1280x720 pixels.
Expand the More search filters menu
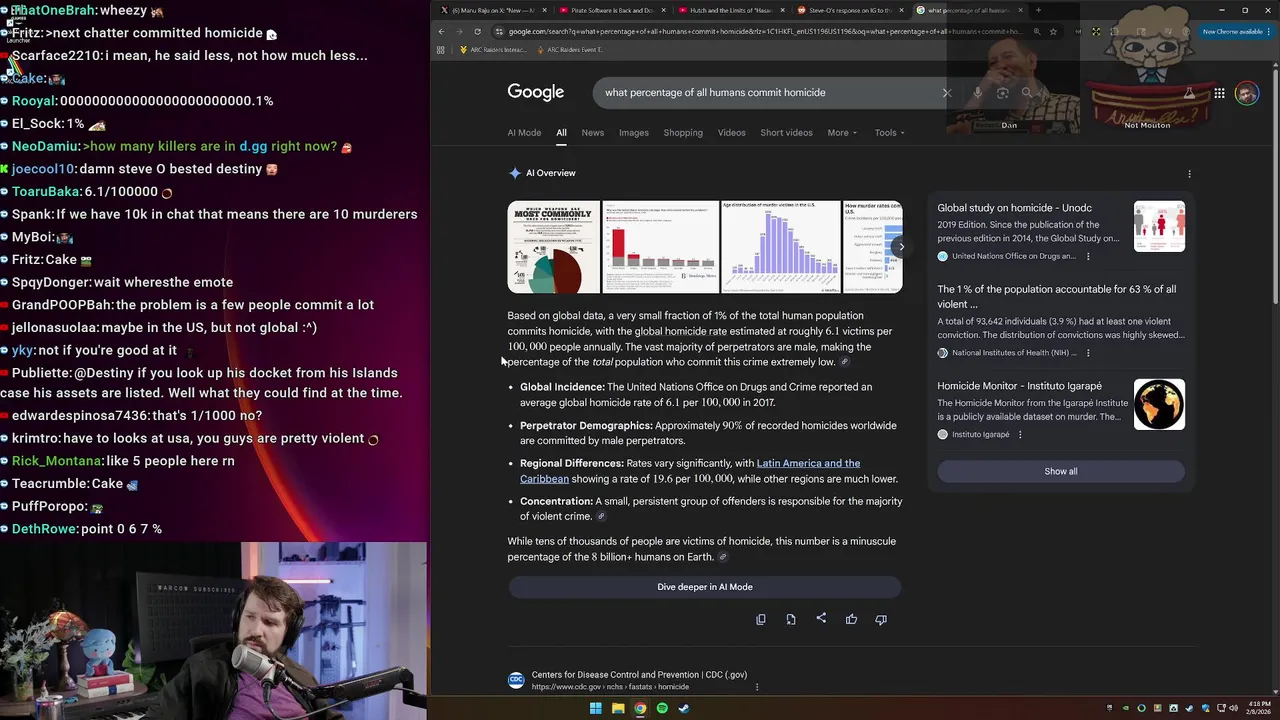(x=842, y=133)
